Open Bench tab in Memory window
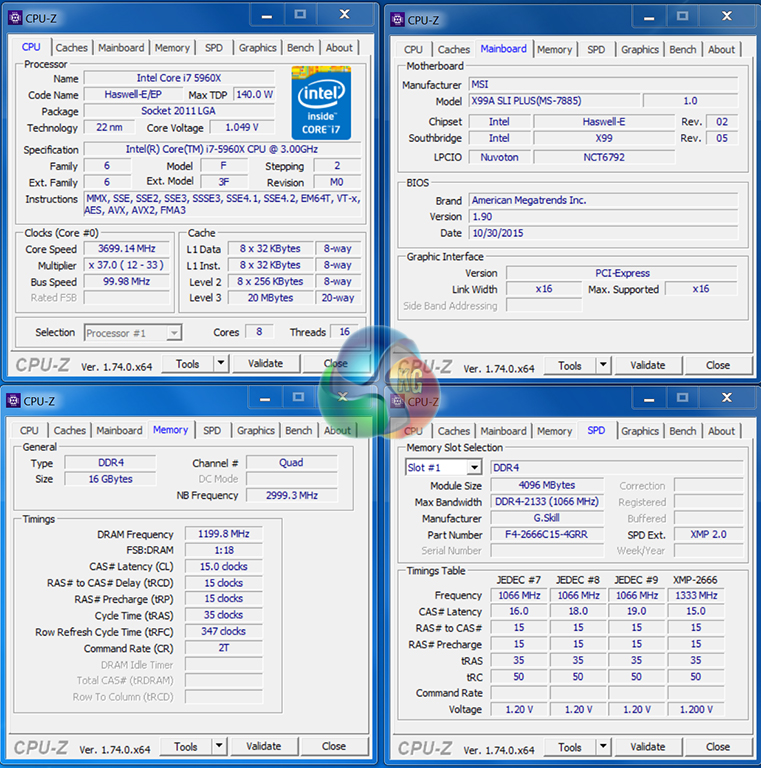This screenshot has width=761, height=768. tap(298, 431)
